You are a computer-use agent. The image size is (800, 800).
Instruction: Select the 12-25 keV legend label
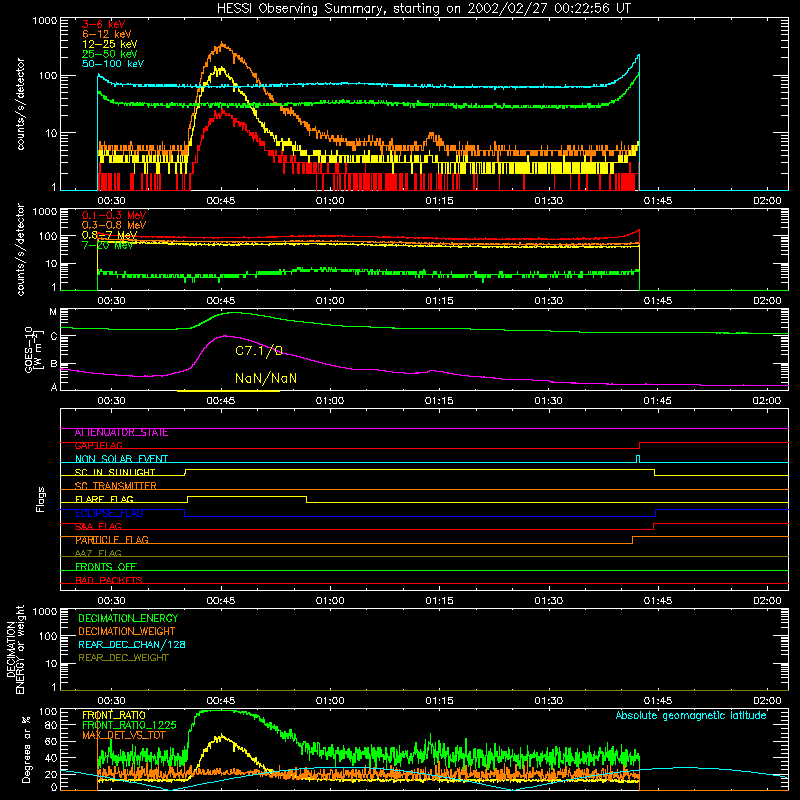(x=110, y=44)
